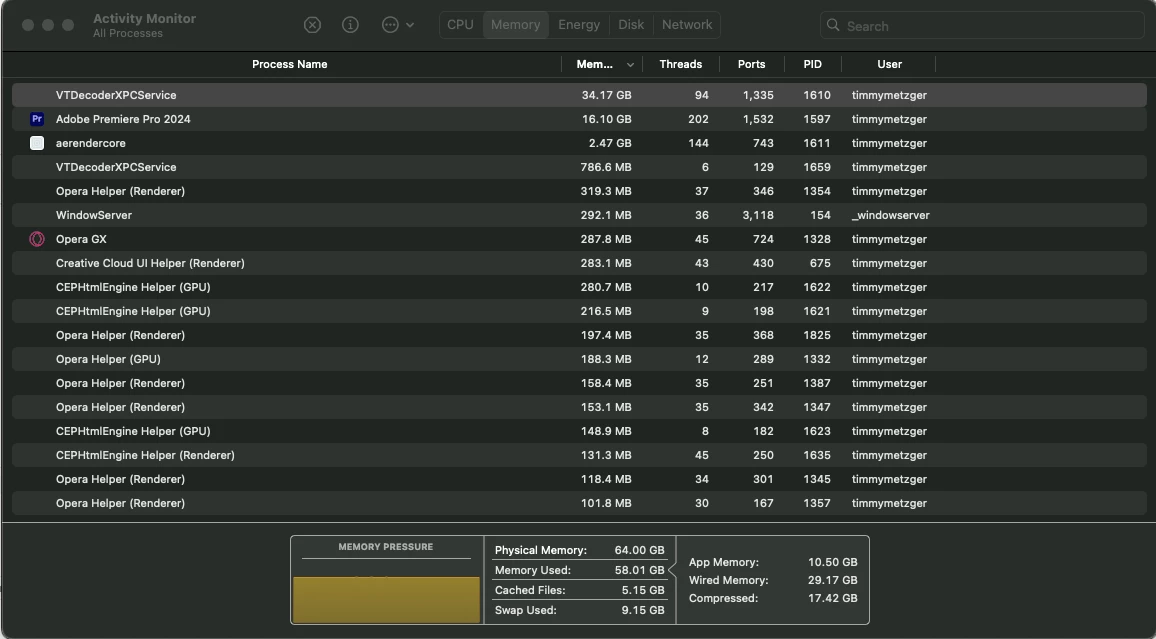This screenshot has height=639, width=1156.
Task: Click the Activity Monitor window title
Action: click(x=144, y=18)
